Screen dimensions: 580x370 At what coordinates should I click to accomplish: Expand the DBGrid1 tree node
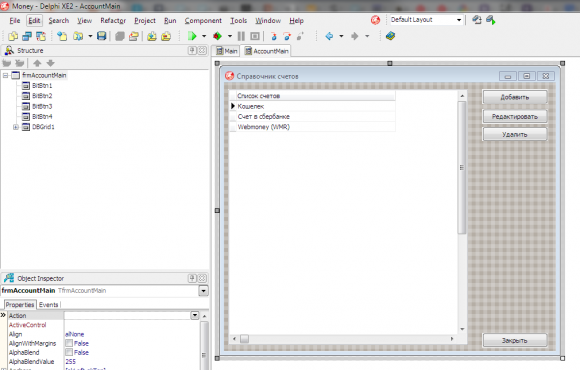(x=16, y=127)
